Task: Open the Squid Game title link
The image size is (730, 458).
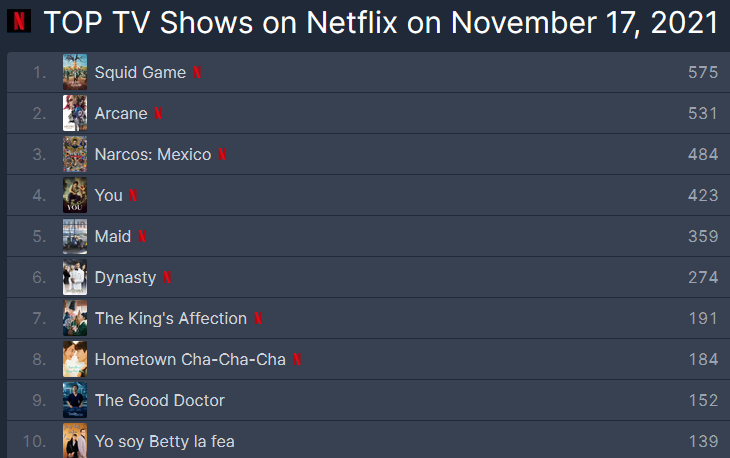Action: (x=140, y=73)
